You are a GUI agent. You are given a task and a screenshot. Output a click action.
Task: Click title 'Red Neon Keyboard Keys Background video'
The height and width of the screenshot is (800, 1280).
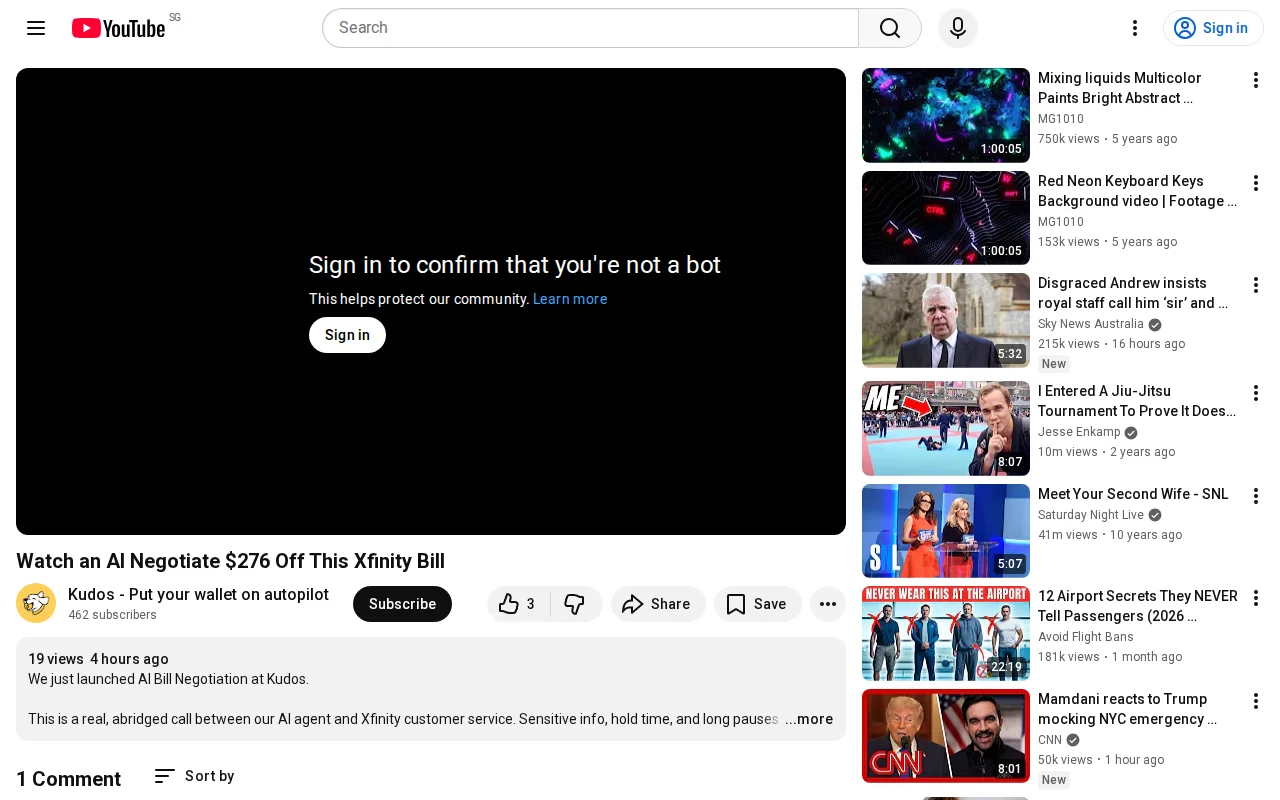click(x=1137, y=191)
